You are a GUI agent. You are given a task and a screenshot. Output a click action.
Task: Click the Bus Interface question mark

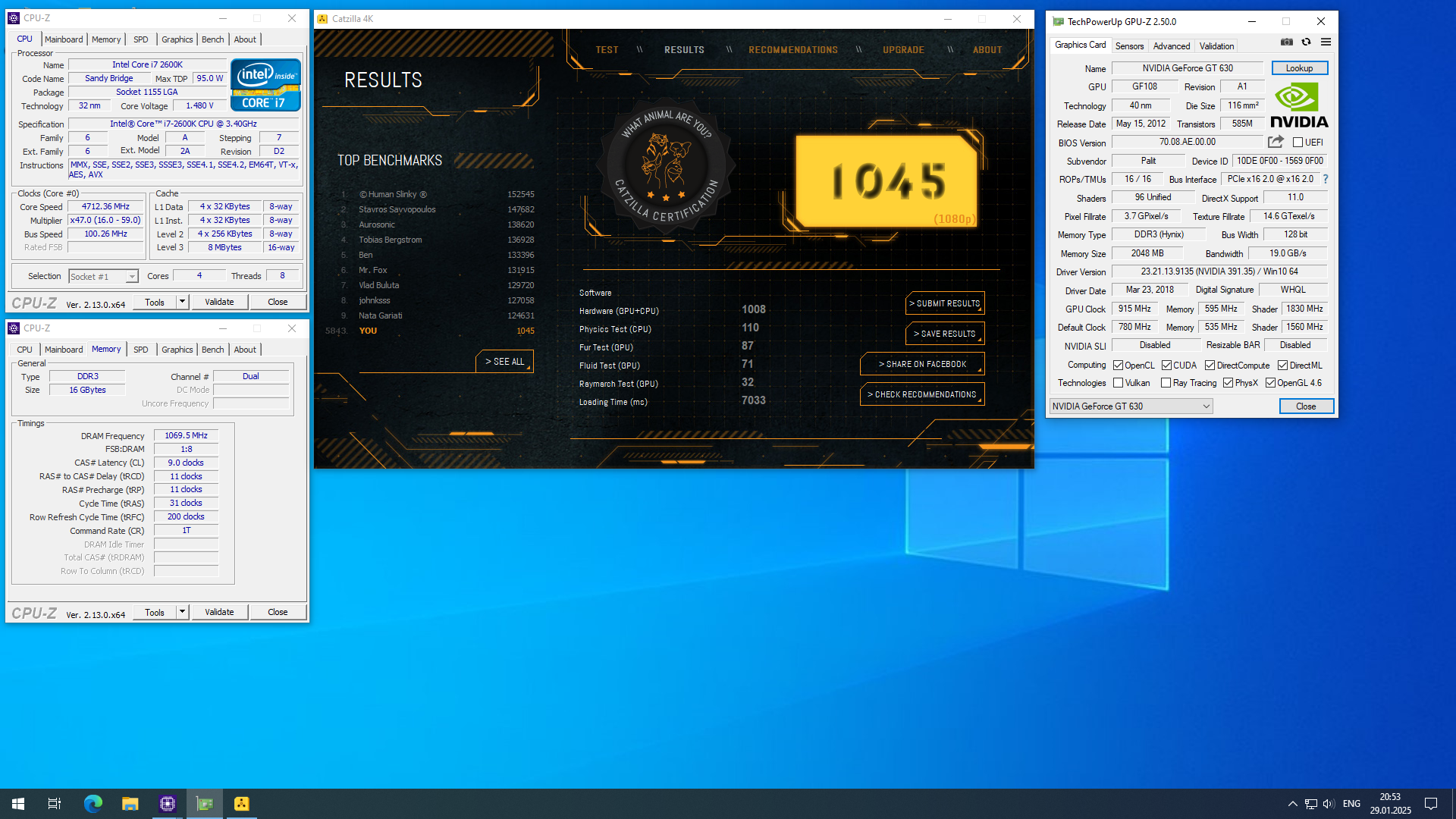pyautogui.click(x=1326, y=179)
